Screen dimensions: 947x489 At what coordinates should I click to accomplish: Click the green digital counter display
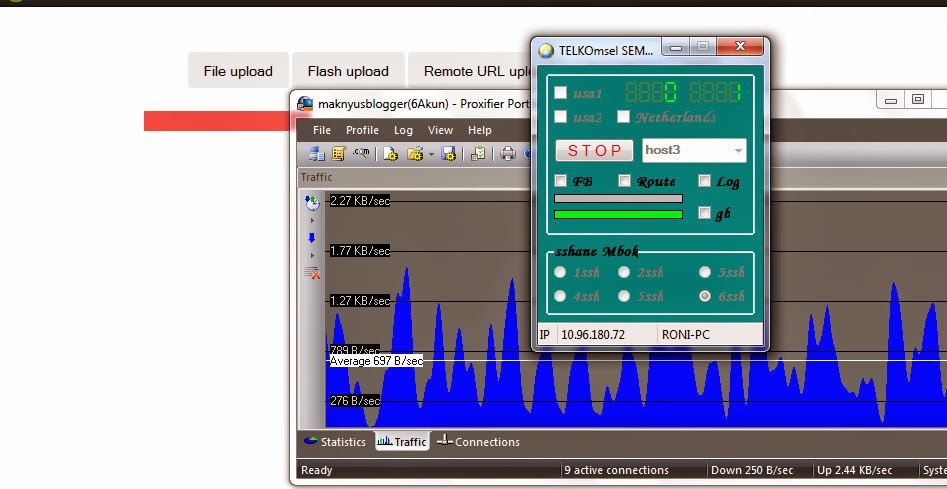[683, 92]
